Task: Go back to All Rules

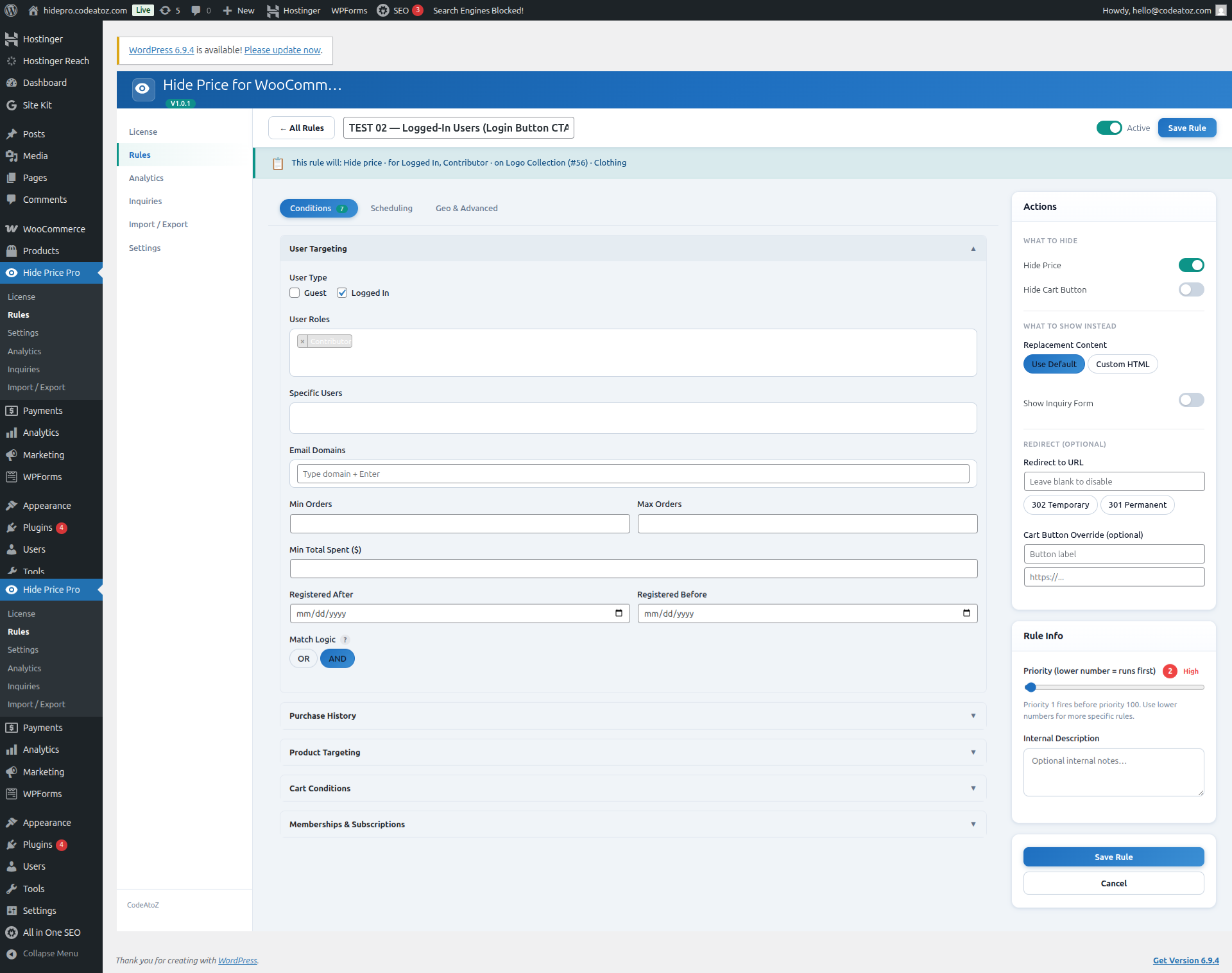Action: pyautogui.click(x=302, y=128)
